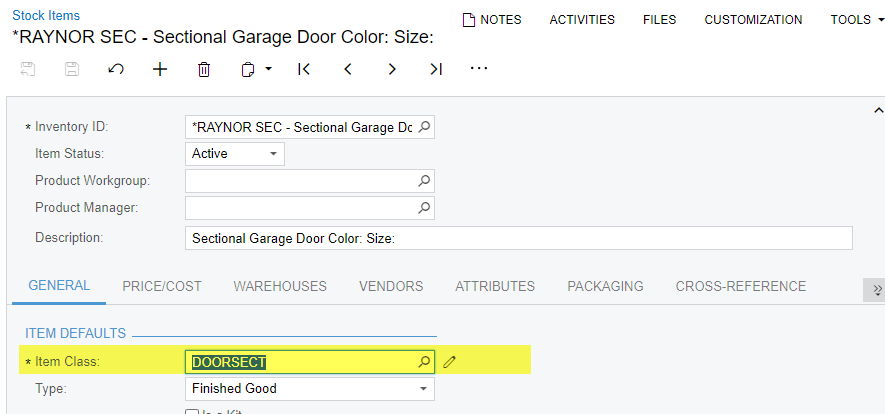Image resolution: width=885 pixels, height=414 pixels.
Task: Go to the first record
Action: [304, 69]
